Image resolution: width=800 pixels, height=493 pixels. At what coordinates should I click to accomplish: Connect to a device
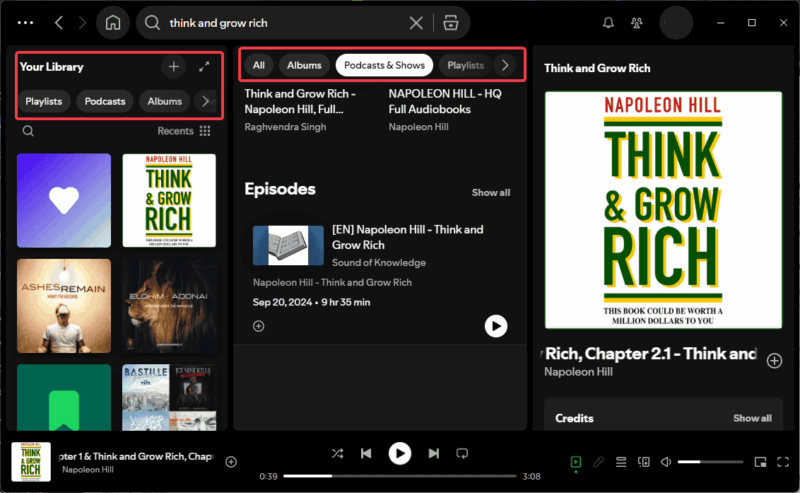[644, 462]
